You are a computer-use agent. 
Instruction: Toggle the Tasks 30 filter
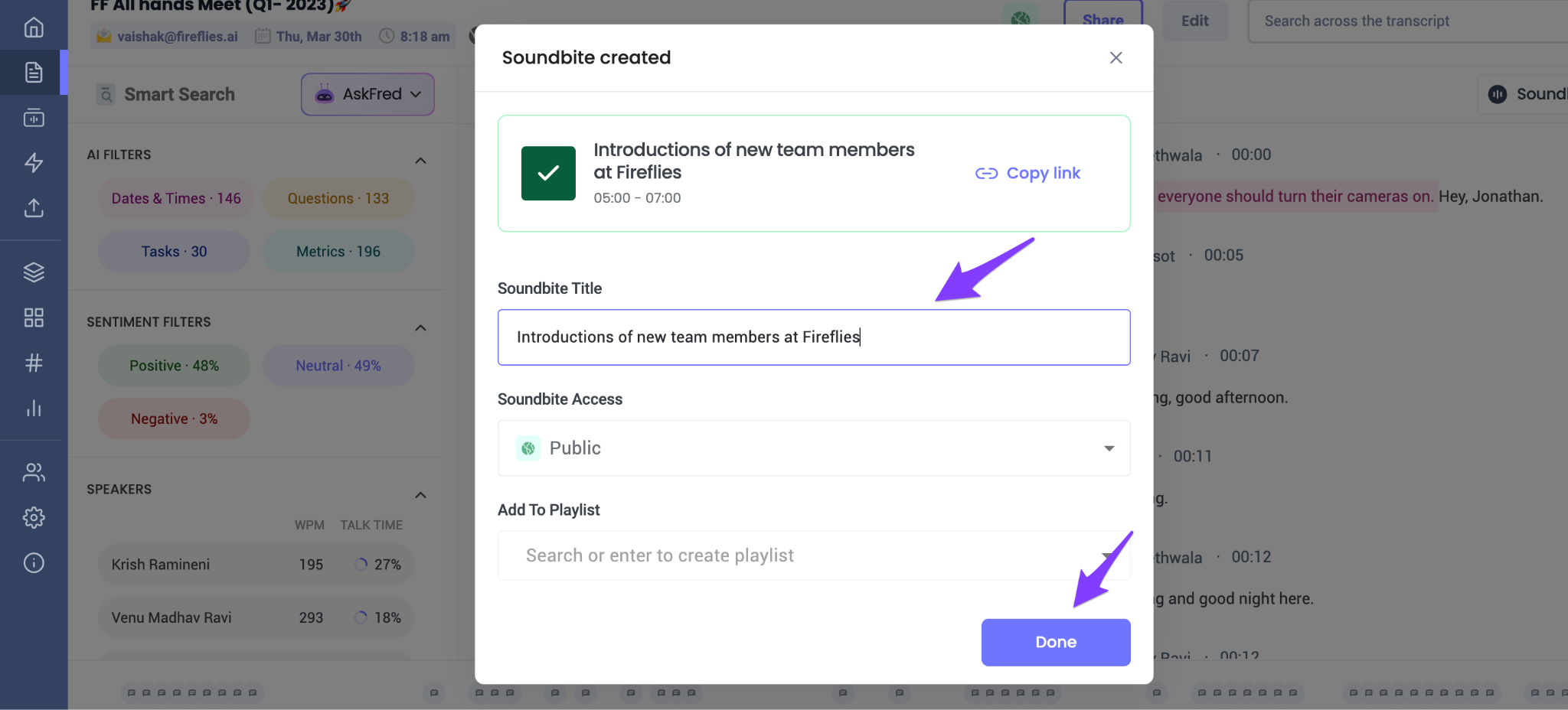click(174, 252)
